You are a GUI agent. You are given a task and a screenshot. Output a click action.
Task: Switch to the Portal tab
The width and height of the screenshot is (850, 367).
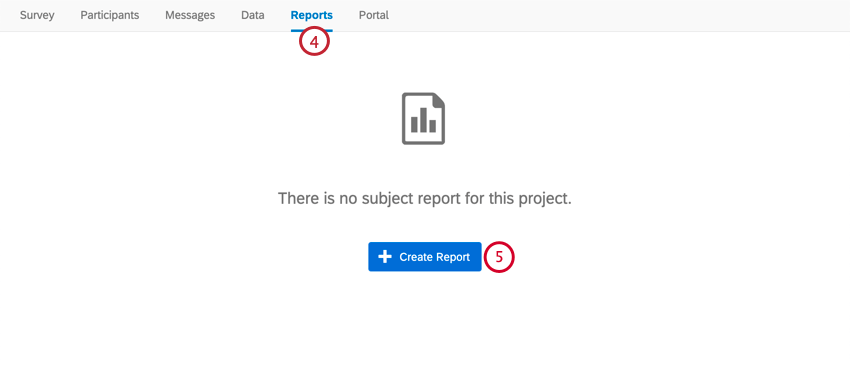pyautogui.click(x=374, y=15)
